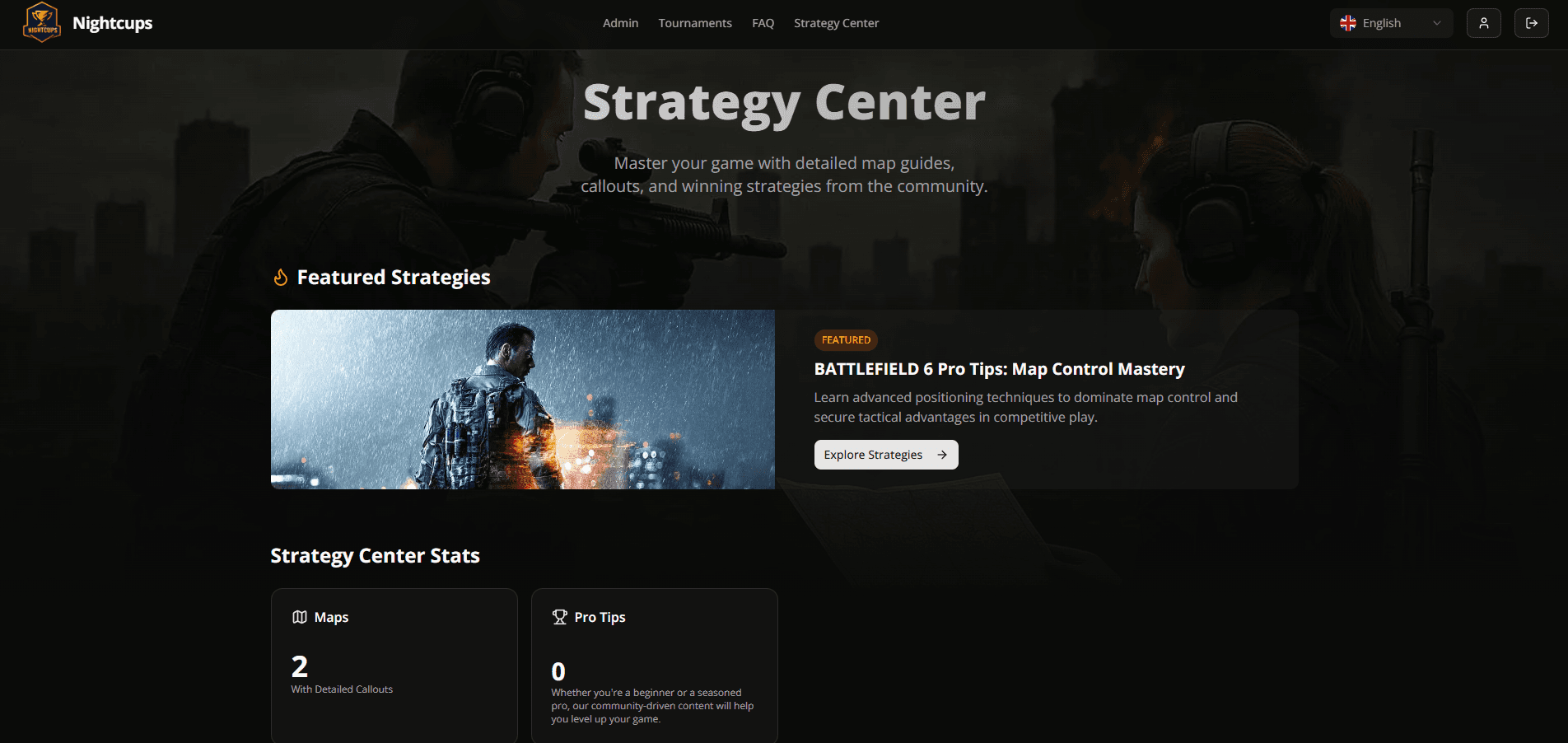Image resolution: width=1568 pixels, height=743 pixels.
Task: Click the Explore Strategies button
Action: click(x=886, y=455)
